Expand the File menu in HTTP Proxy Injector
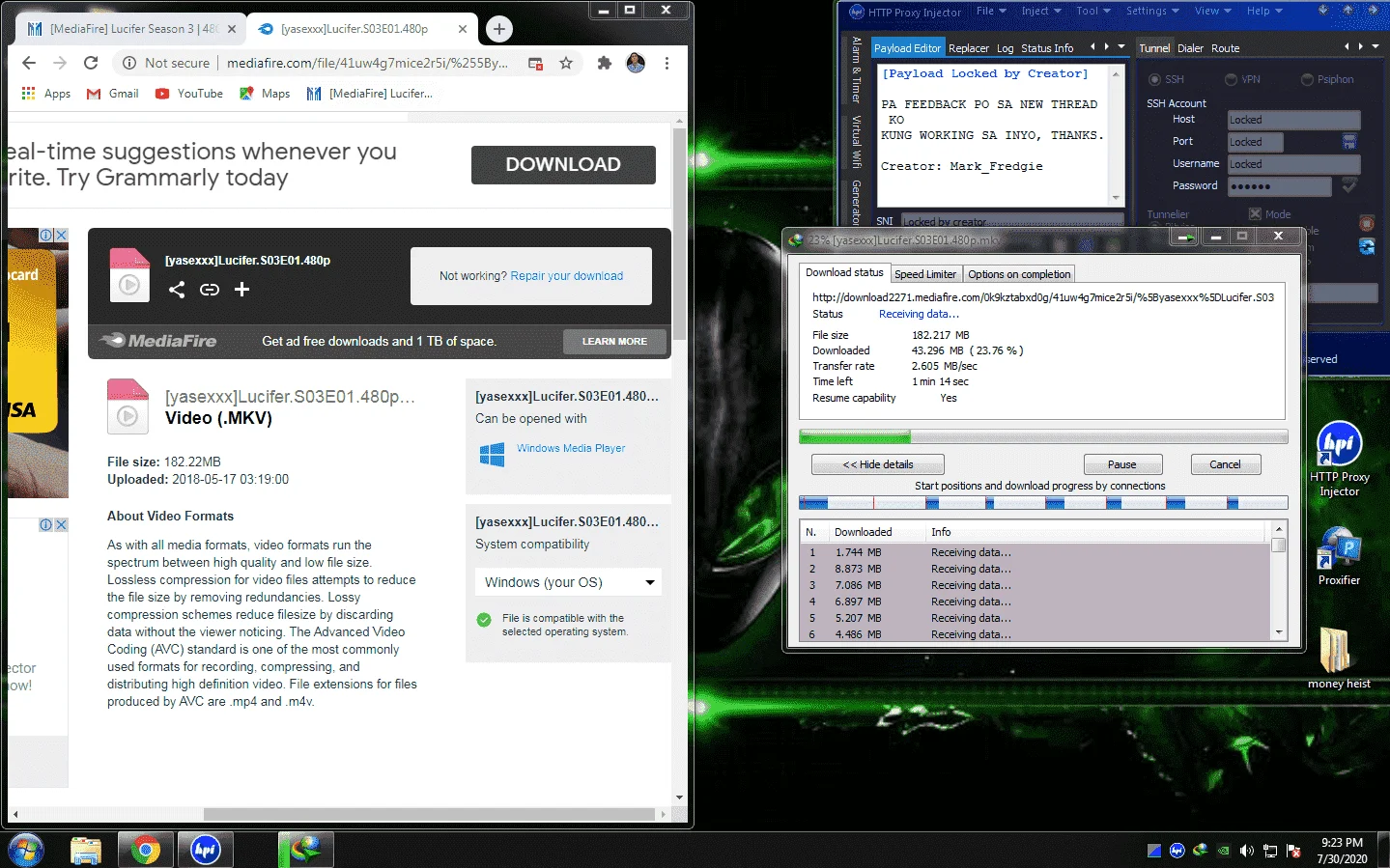The width and height of the screenshot is (1390, 868). click(991, 11)
